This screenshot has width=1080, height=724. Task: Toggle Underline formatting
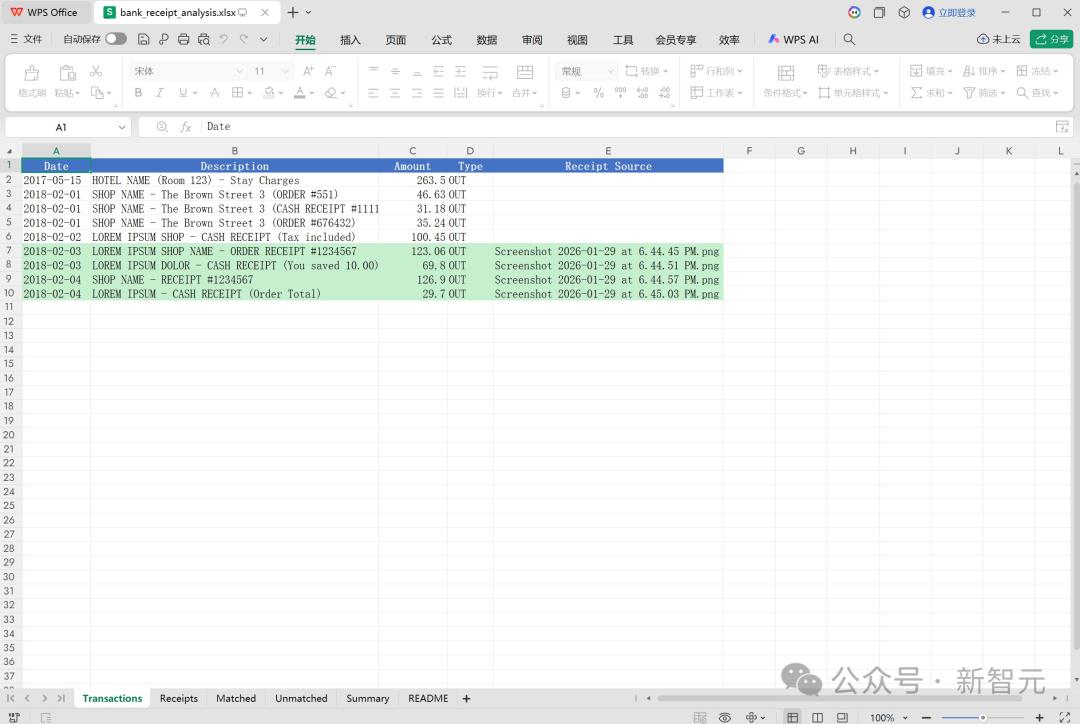tap(183, 92)
